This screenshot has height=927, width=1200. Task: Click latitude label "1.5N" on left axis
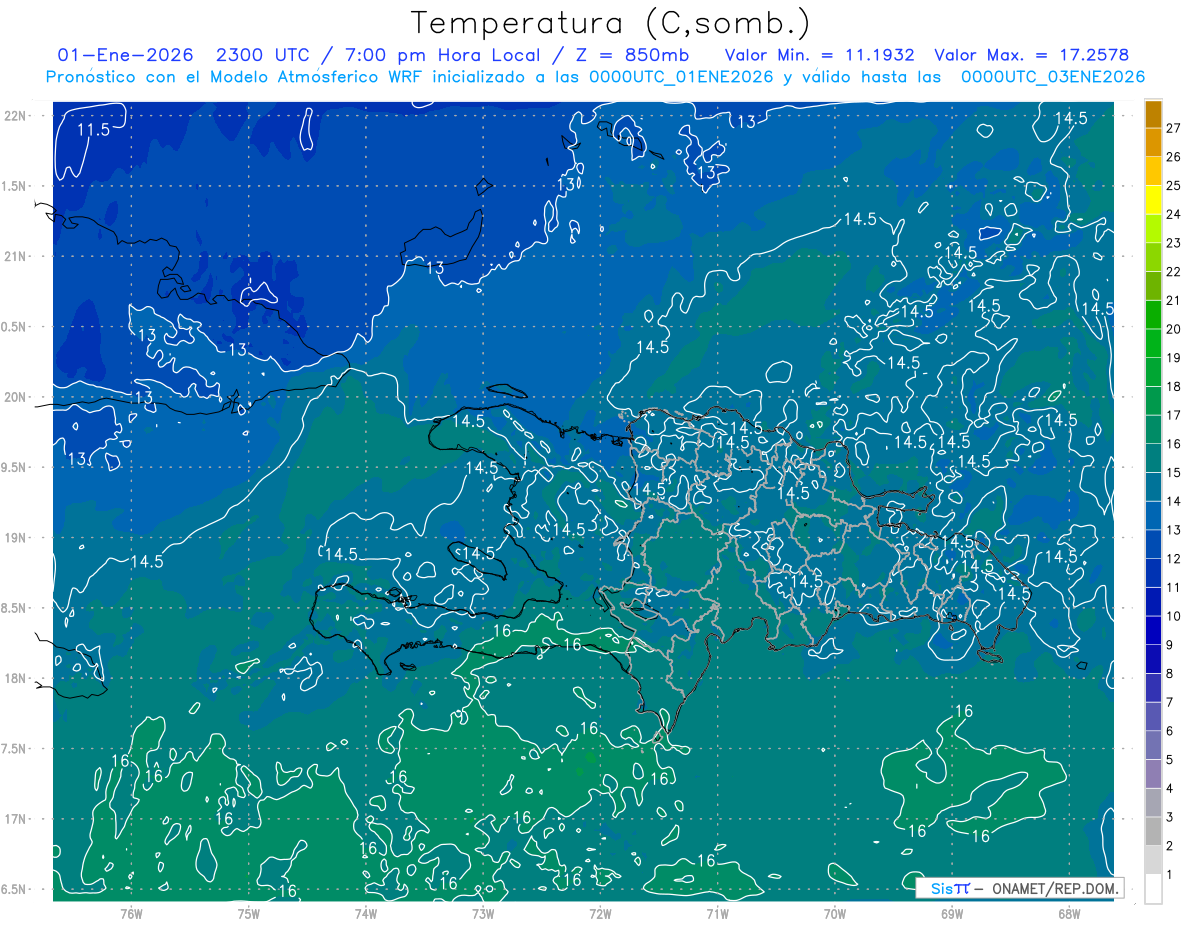15,186
